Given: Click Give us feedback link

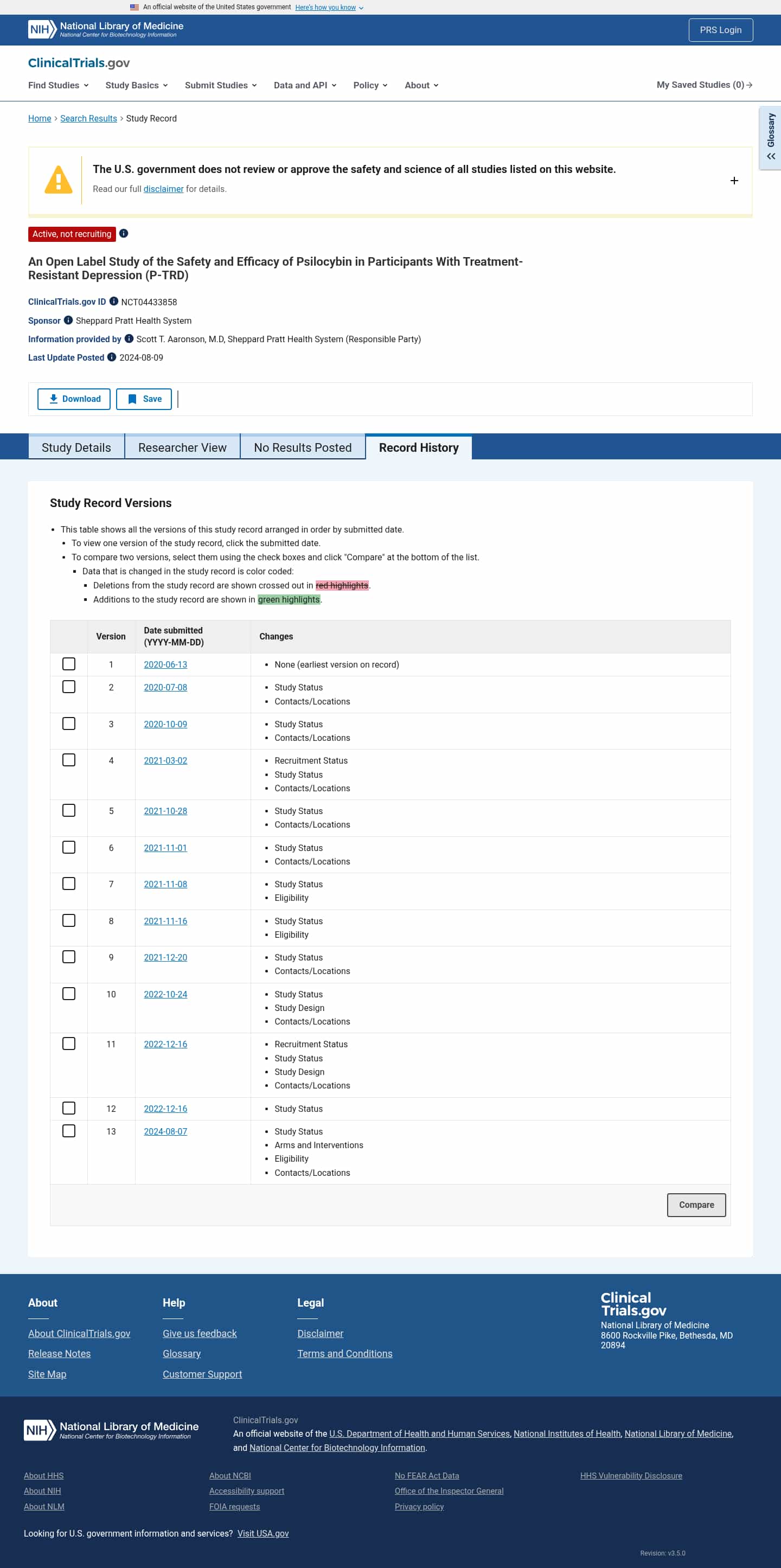Looking at the screenshot, I should tap(200, 1333).
